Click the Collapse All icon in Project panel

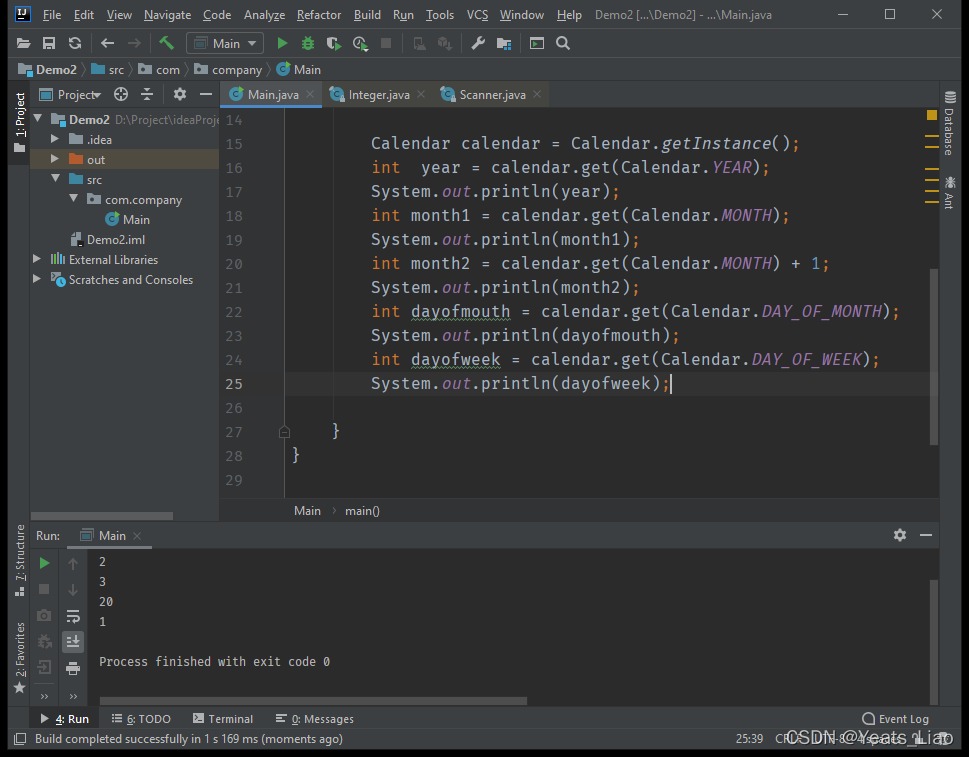[x=147, y=94]
